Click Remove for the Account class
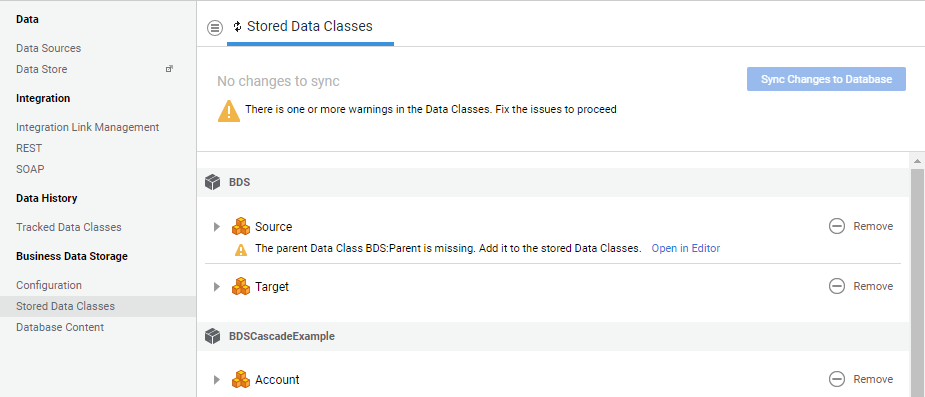Viewport: 925px width, 397px height. (873, 379)
